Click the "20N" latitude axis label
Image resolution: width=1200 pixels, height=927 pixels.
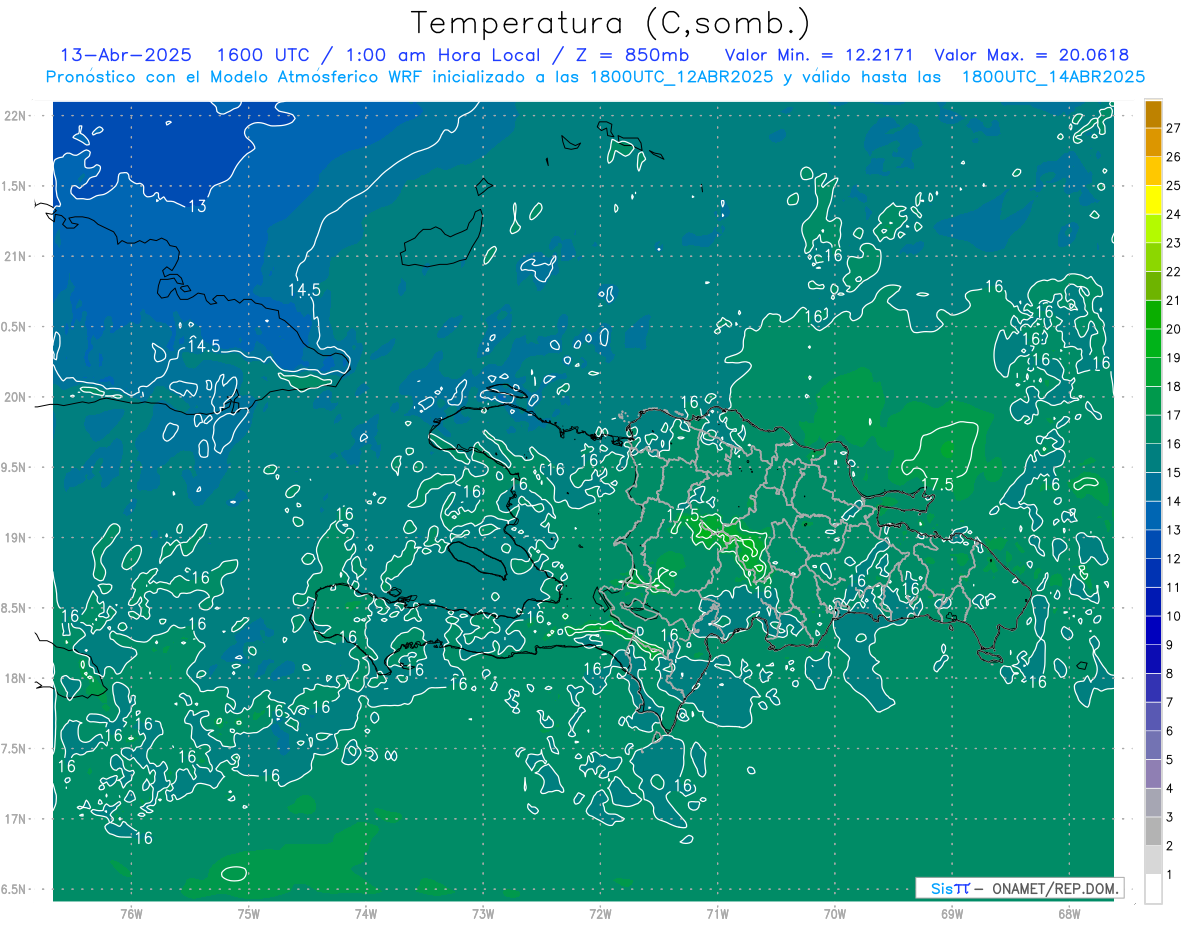[15, 397]
